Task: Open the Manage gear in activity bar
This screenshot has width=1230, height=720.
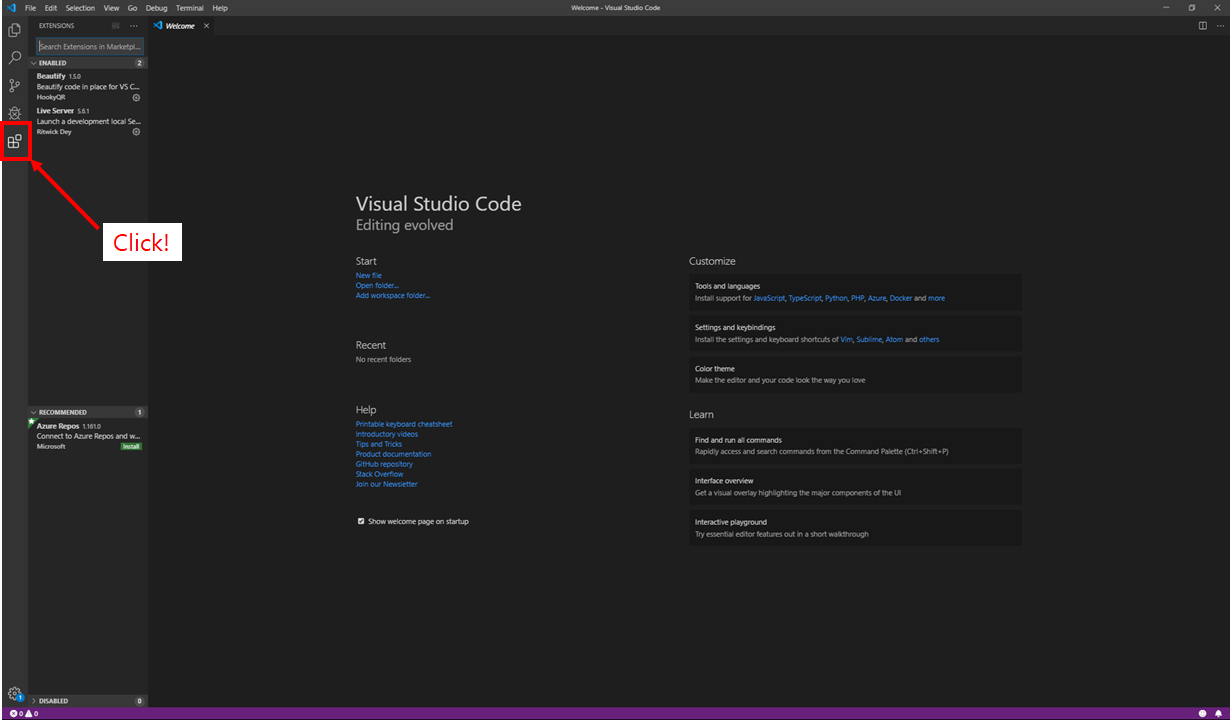Action: coord(14,693)
